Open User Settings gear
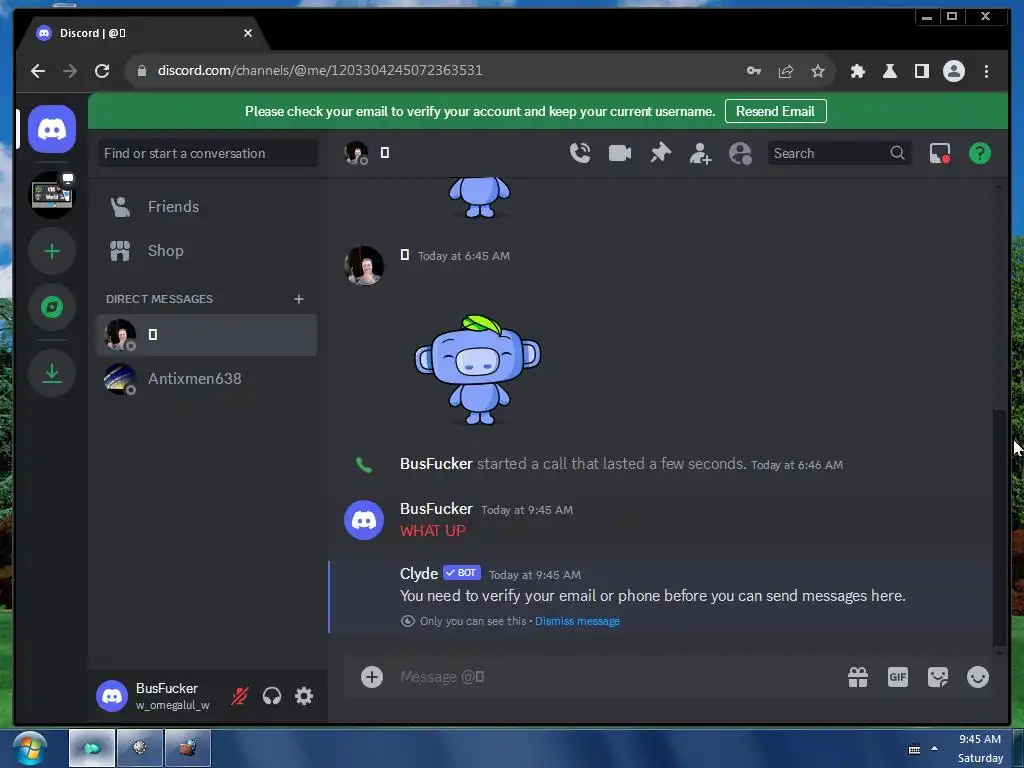 point(304,696)
